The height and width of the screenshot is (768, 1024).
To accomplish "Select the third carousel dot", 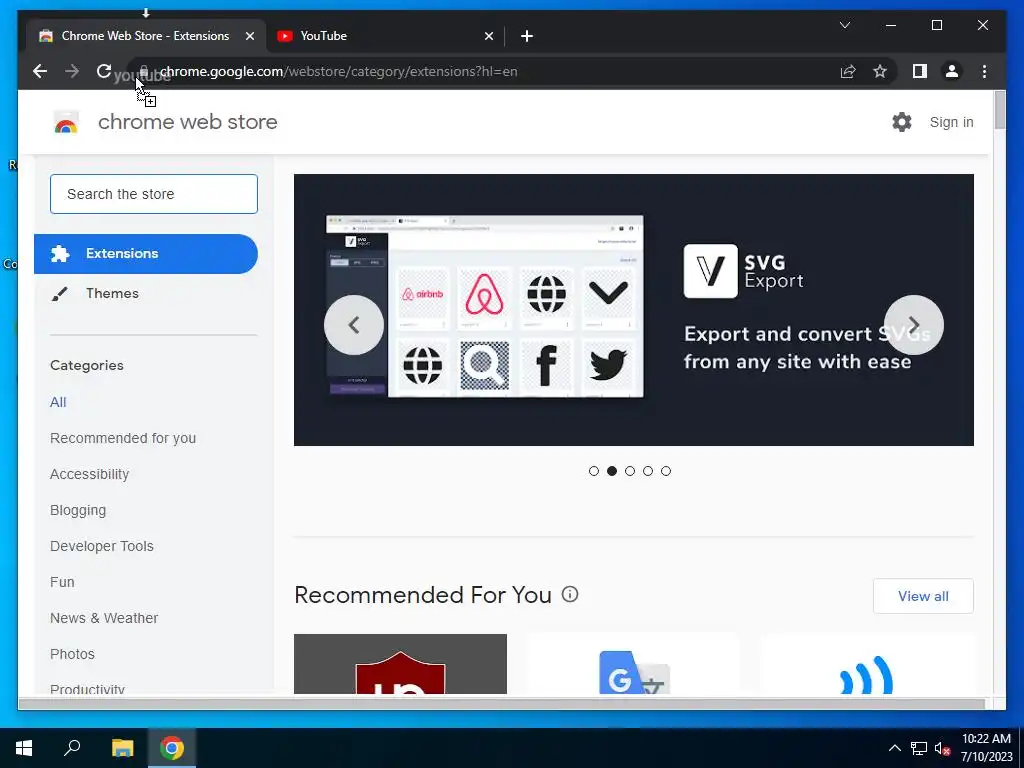I will (x=630, y=471).
